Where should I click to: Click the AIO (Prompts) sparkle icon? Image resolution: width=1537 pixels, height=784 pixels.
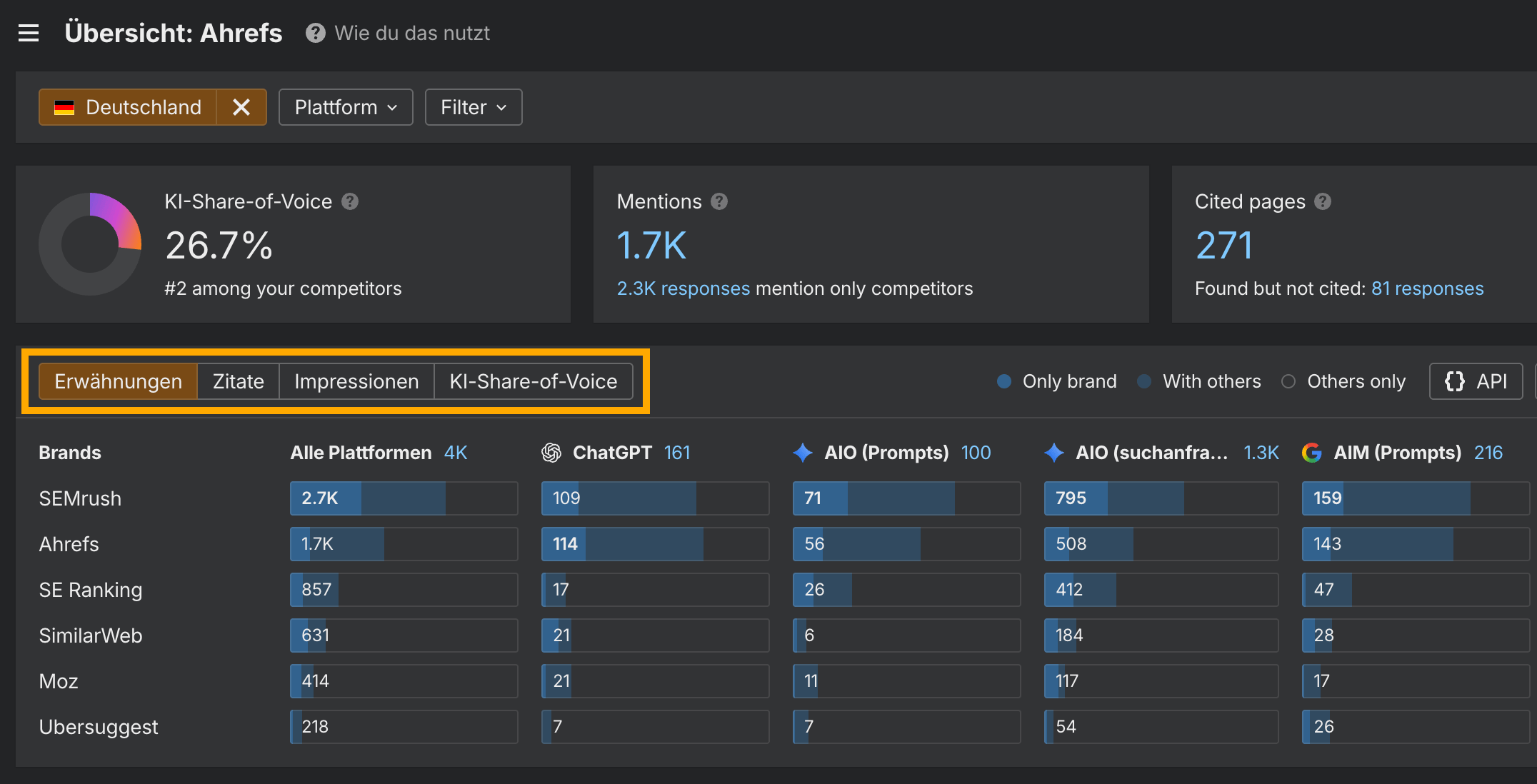tap(803, 453)
